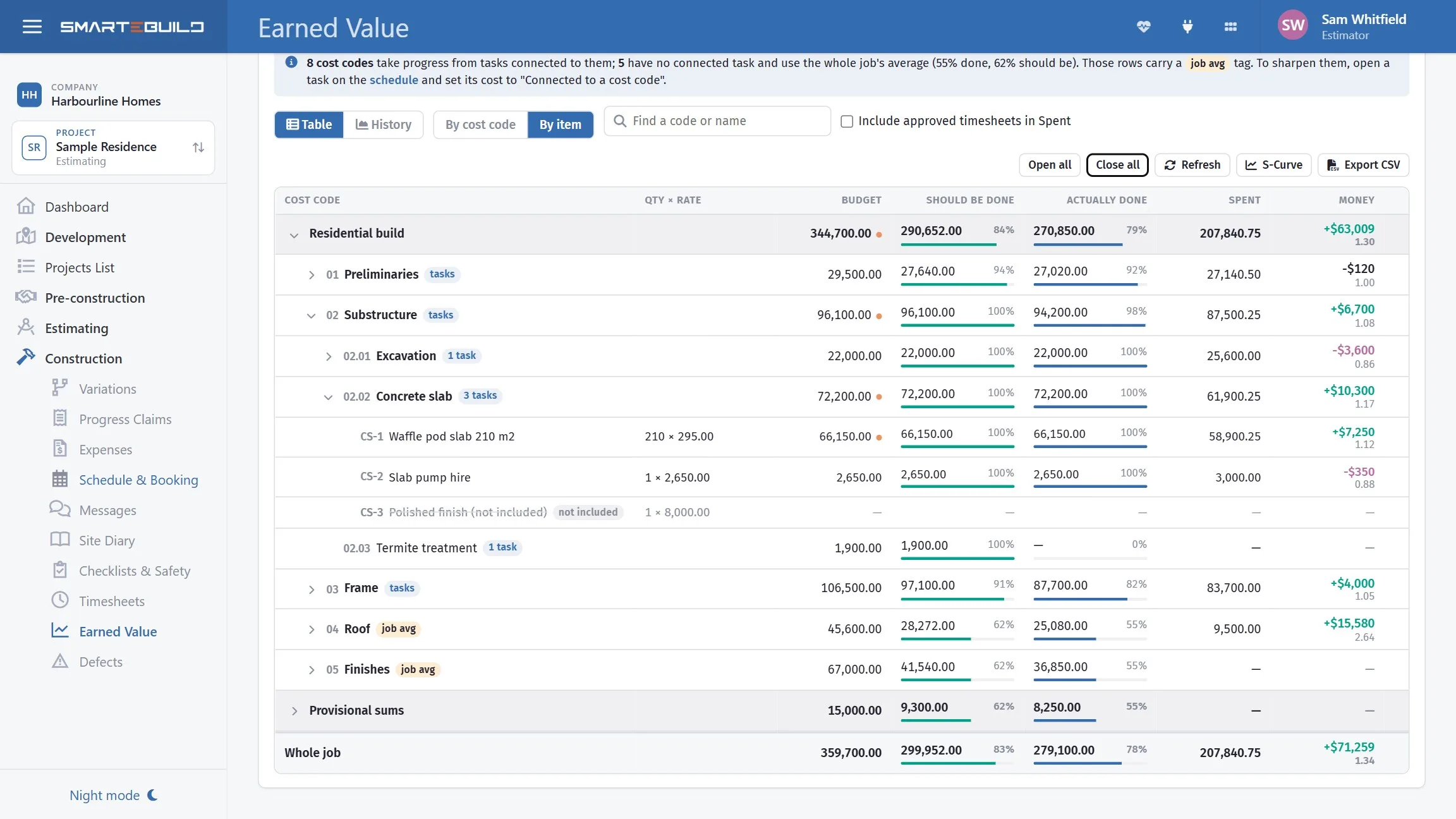Open Schedule & Booking calendar item
The height and width of the screenshot is (819, 1456).
138,480
